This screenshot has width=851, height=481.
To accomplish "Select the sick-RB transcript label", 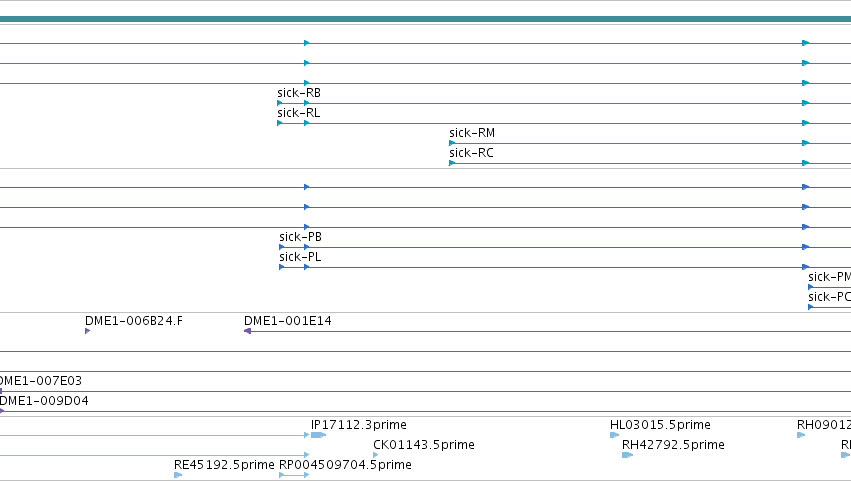I will [299, 93].
